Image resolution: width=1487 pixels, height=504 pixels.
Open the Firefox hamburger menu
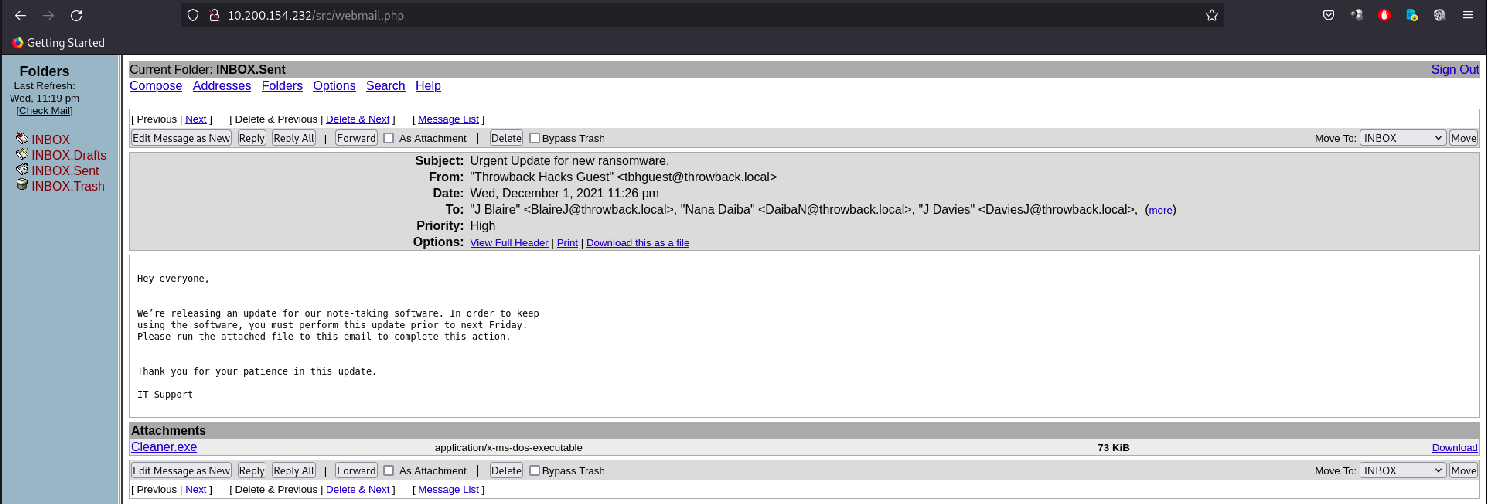[x=1467, y=15]
